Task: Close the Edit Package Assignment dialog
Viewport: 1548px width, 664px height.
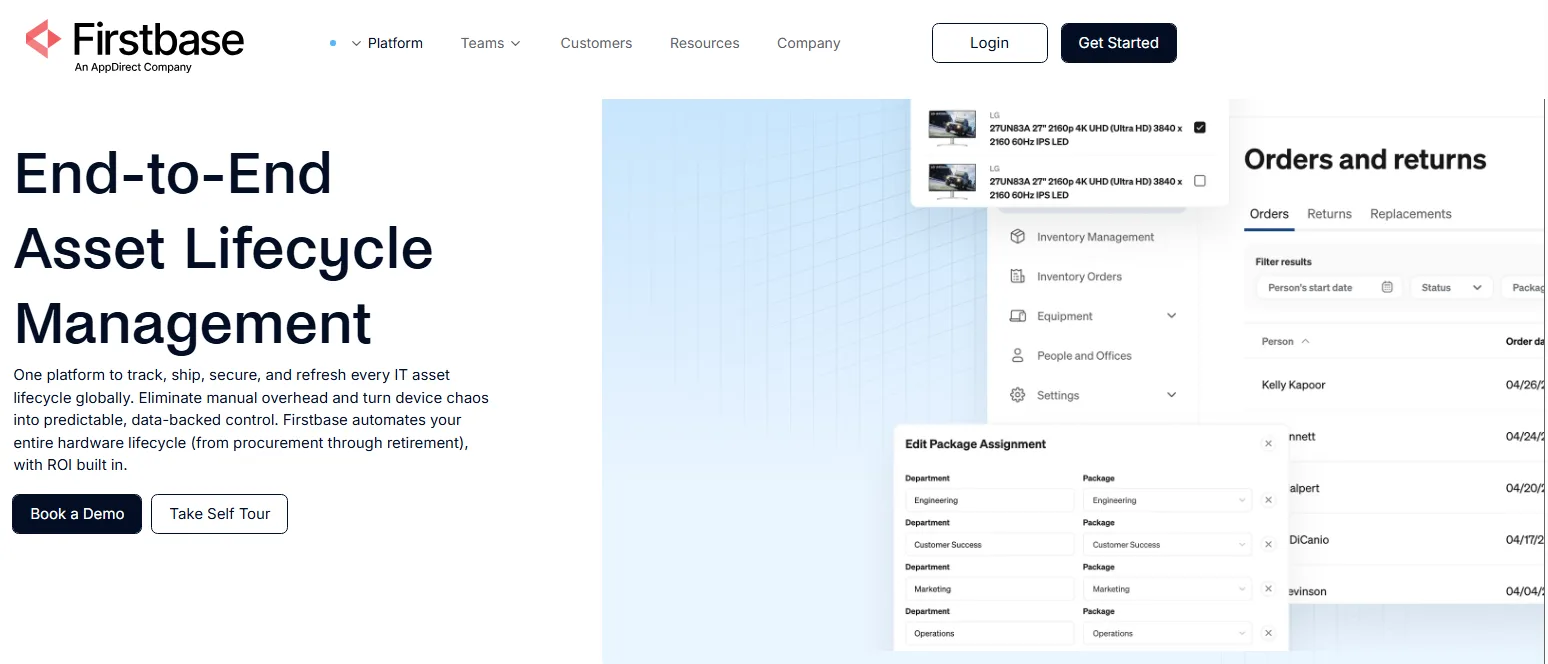Action: (x=1268, y=444)
